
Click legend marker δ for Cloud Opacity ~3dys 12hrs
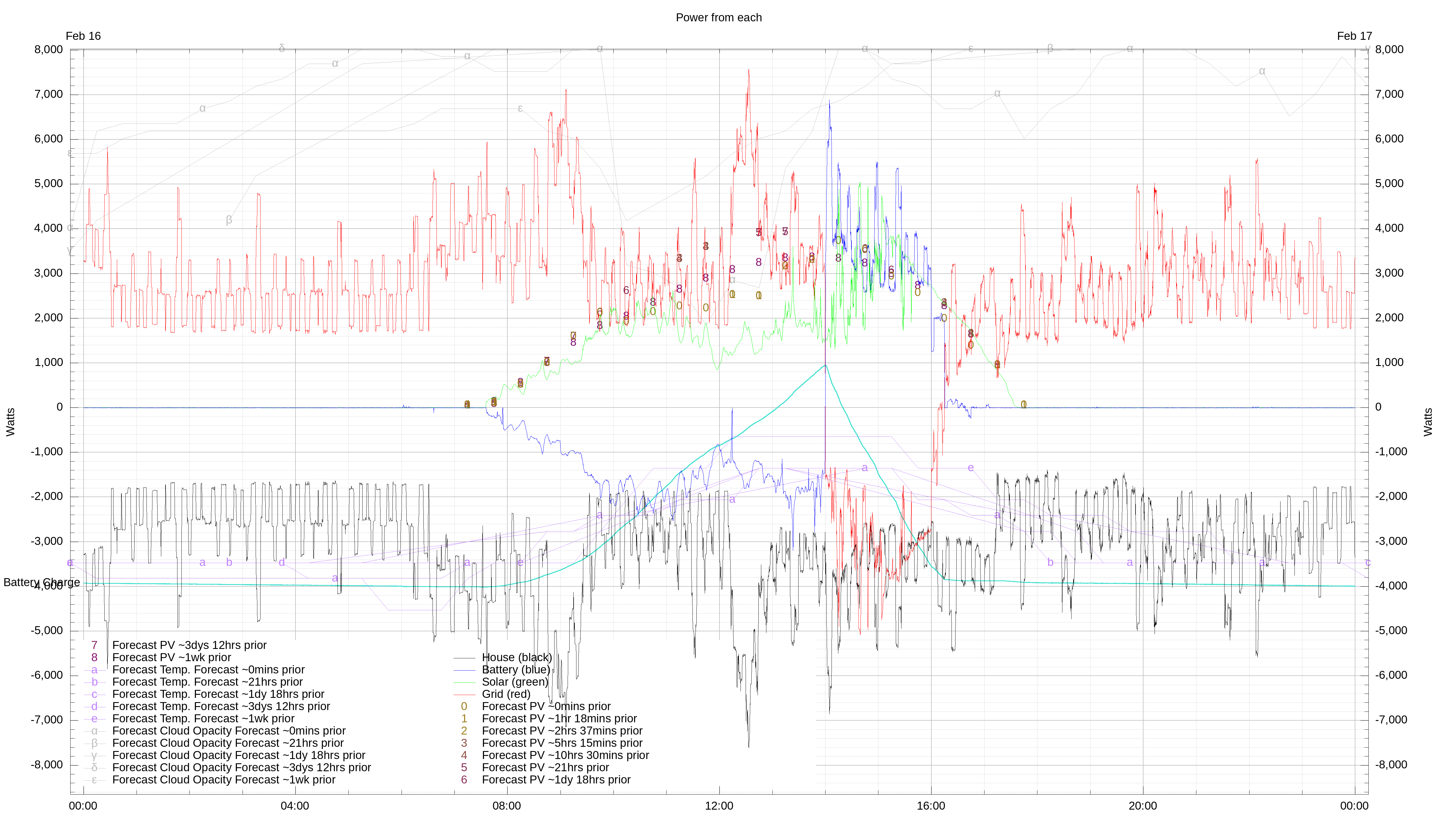tap(94, 768)
